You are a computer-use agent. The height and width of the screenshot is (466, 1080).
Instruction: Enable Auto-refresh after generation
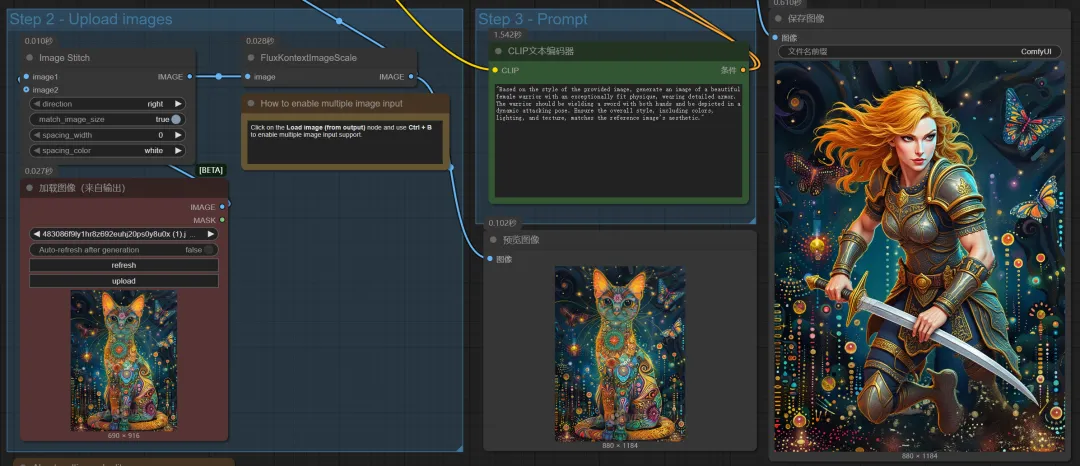(209, 250)
